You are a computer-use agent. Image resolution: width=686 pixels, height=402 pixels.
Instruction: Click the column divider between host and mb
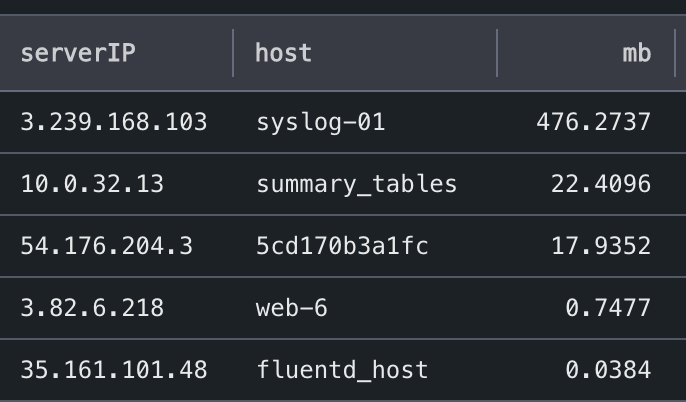[497, 53]
